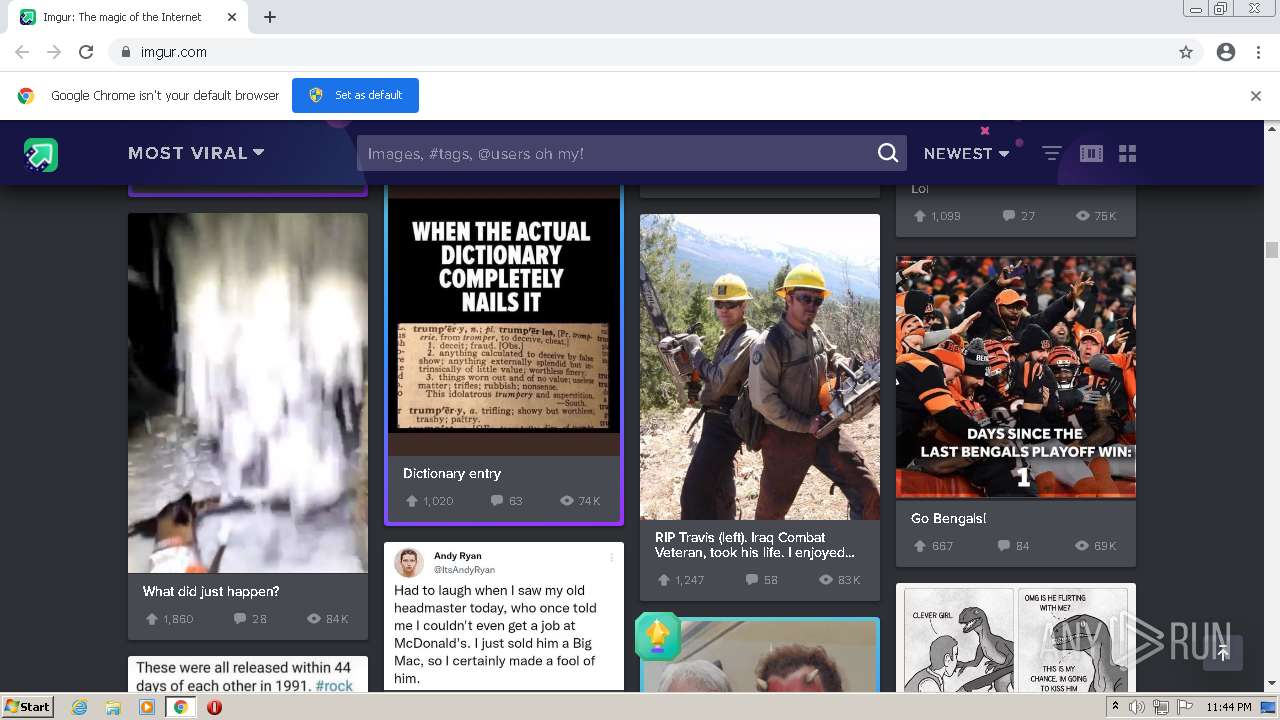Open the Chrome three-dot menu
1280x720 pixels.
[x=1259, y=52]
